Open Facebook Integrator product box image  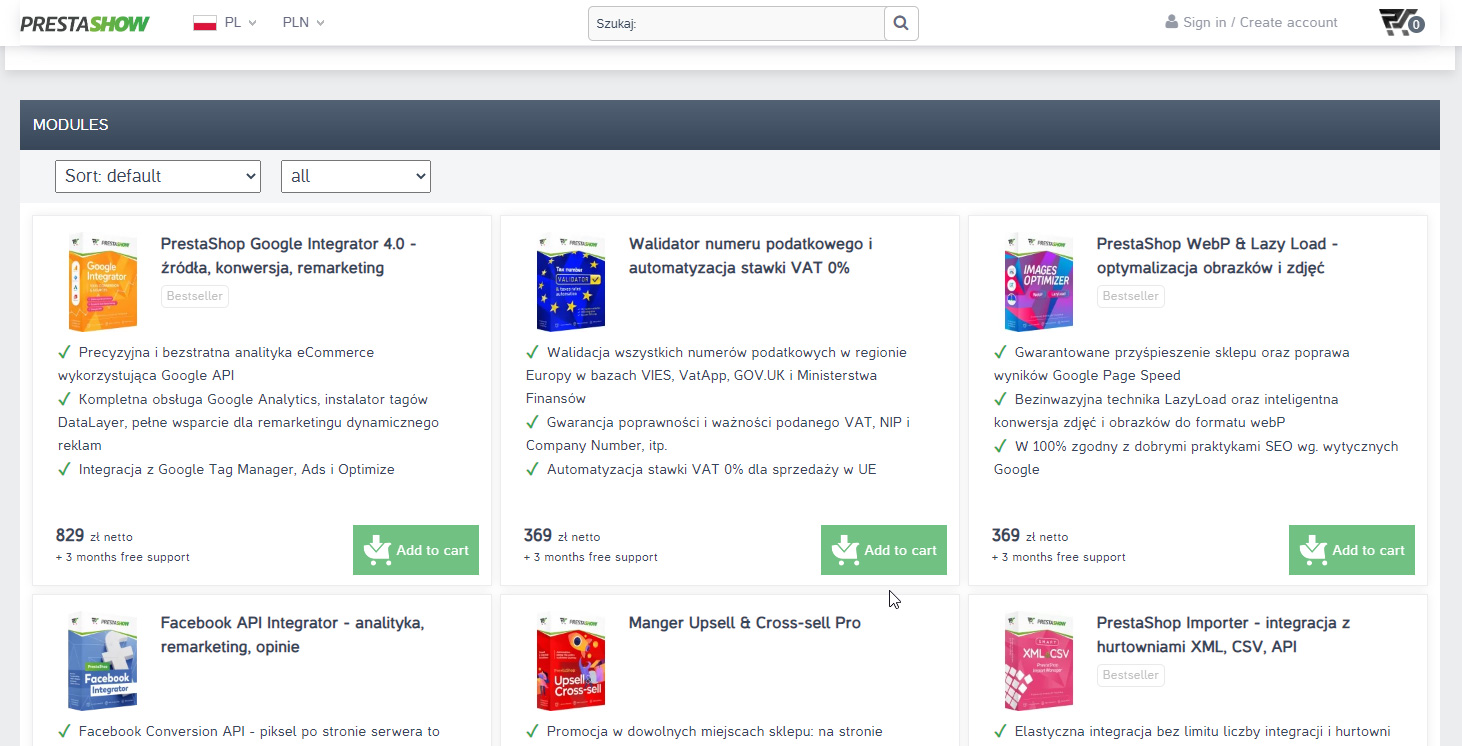[102, 661]
